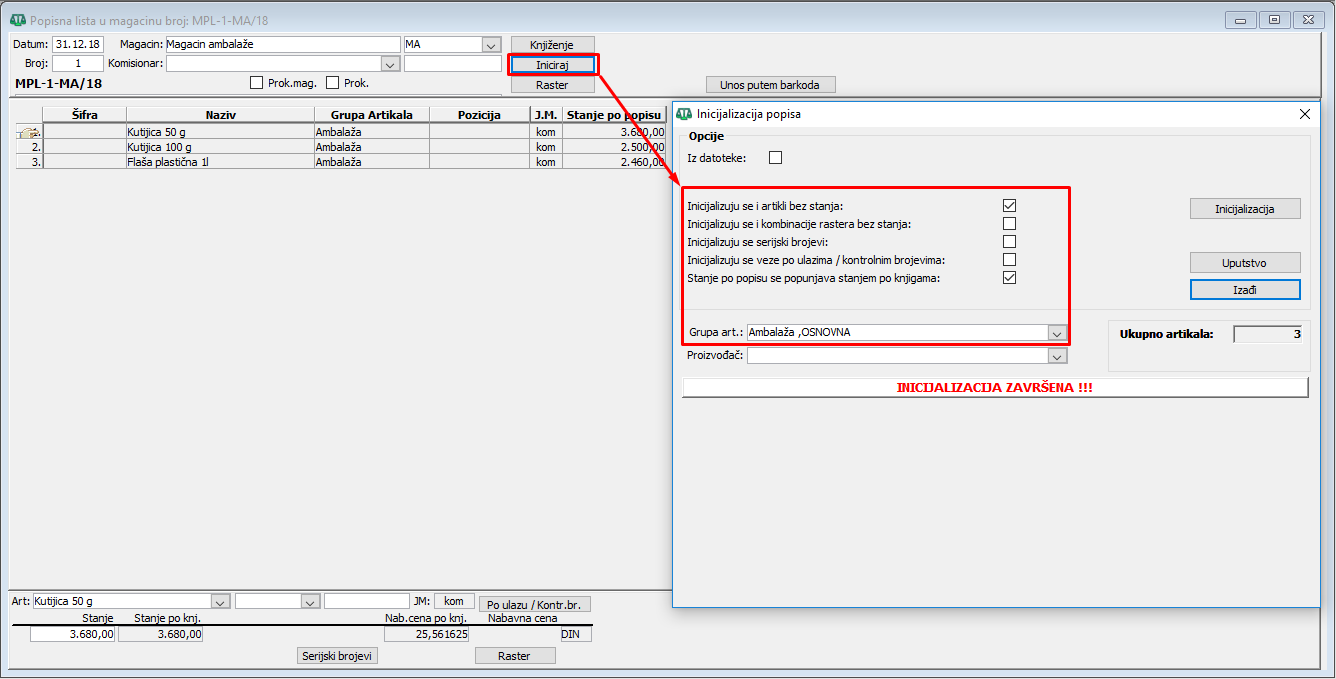Select the Flaša plastična 1l row

pyautogui.click(x=220, y=162)
